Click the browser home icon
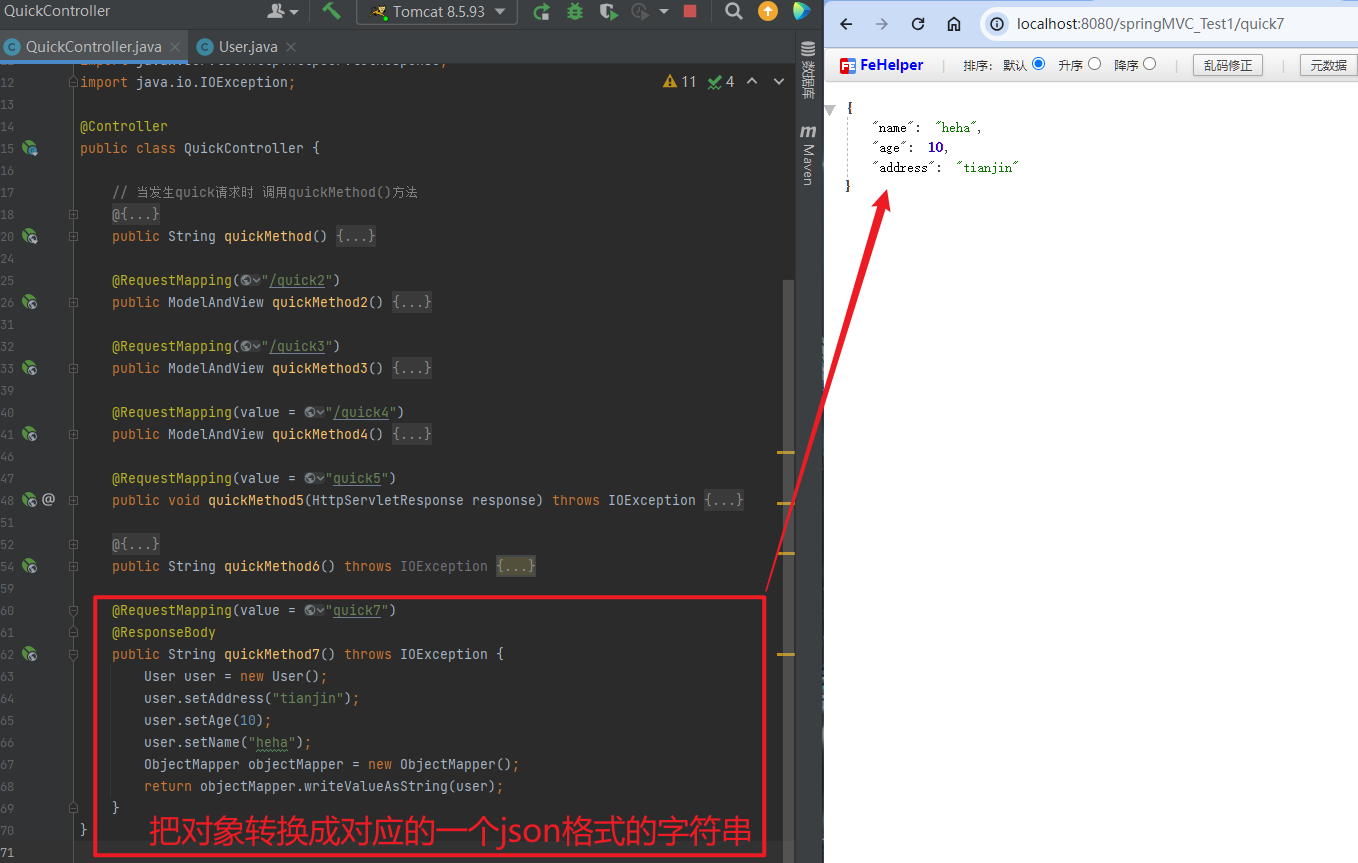The width and height of the screenshot is (1358, 863). point(954,24)
